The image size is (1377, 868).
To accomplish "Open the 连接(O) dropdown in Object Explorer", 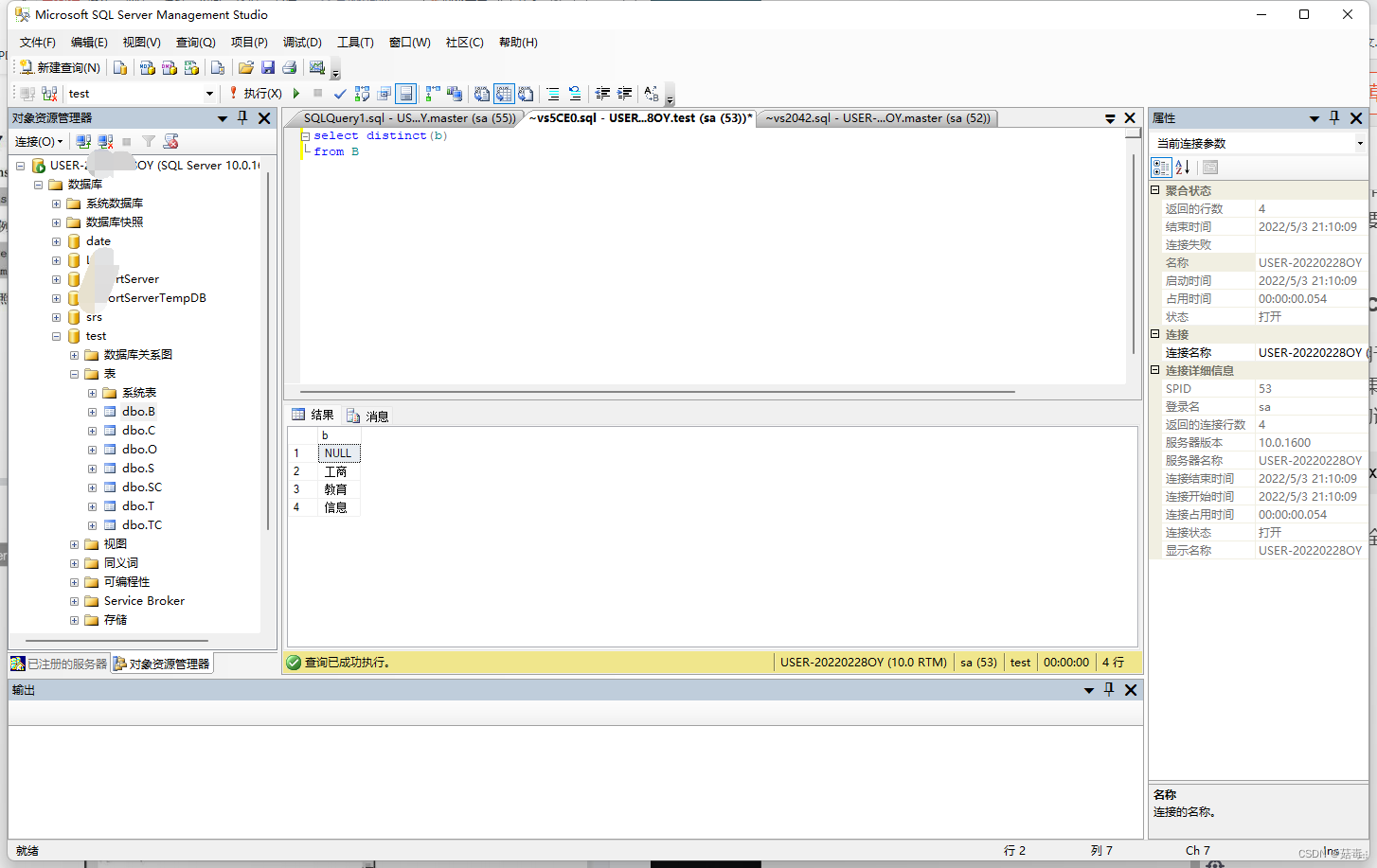I will [x=39, y=141].
